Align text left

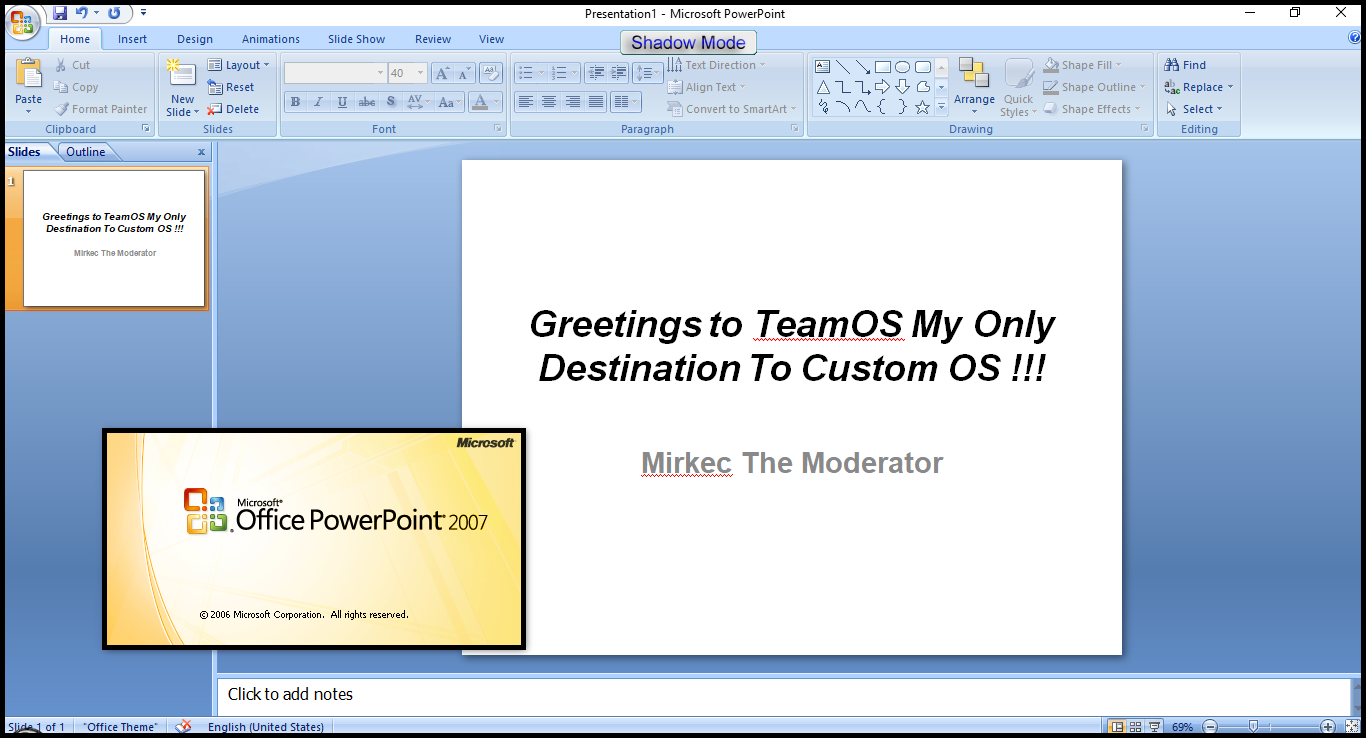point(525,102)
